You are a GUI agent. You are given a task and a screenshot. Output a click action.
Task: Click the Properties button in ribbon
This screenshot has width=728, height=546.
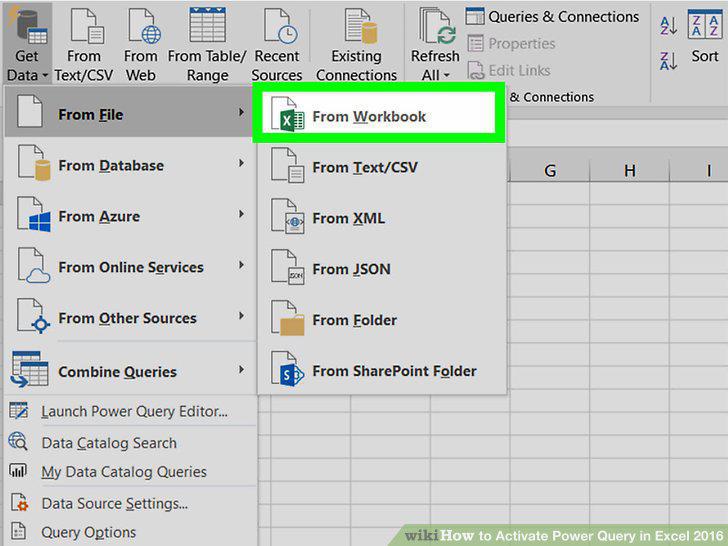click(511, 43)
